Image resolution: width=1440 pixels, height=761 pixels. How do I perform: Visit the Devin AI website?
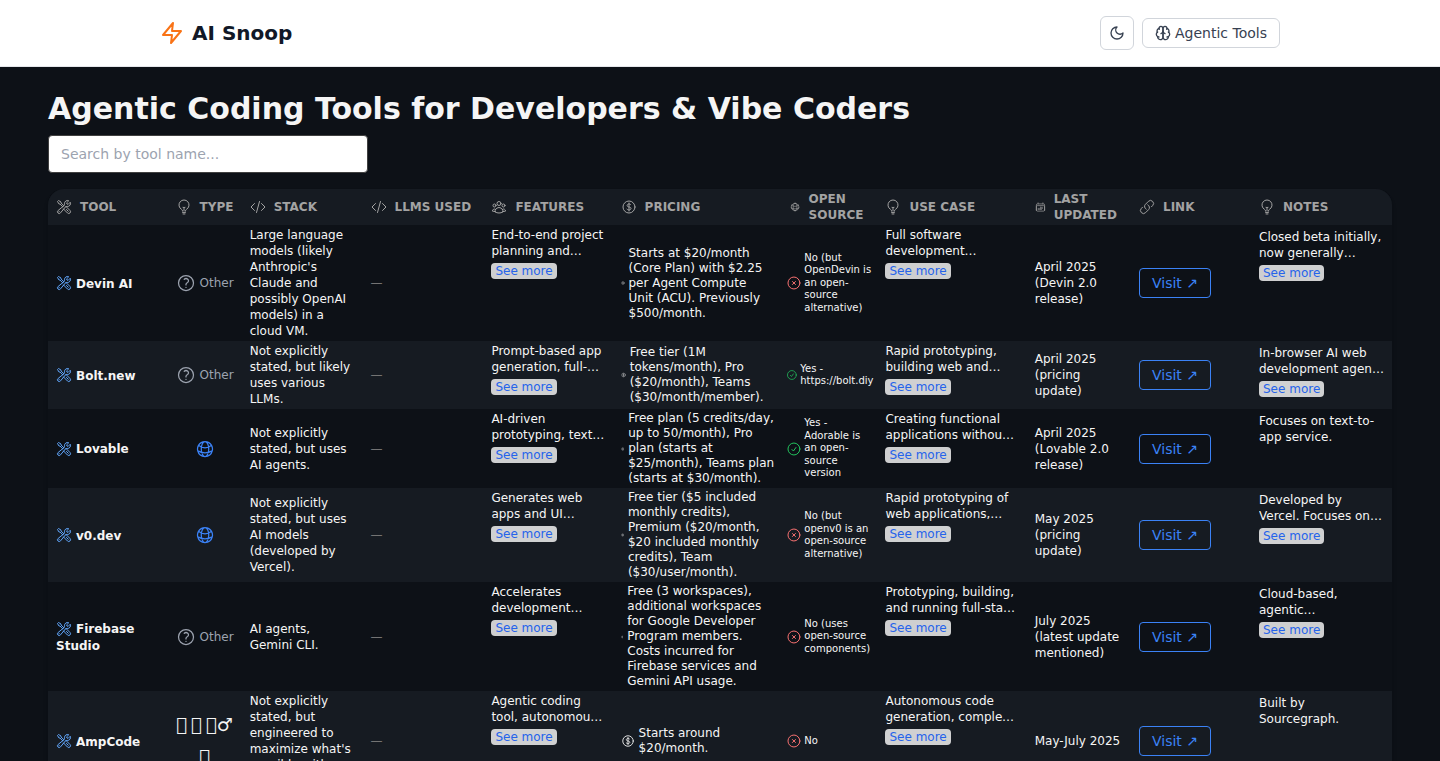(x=1175, y=283)
